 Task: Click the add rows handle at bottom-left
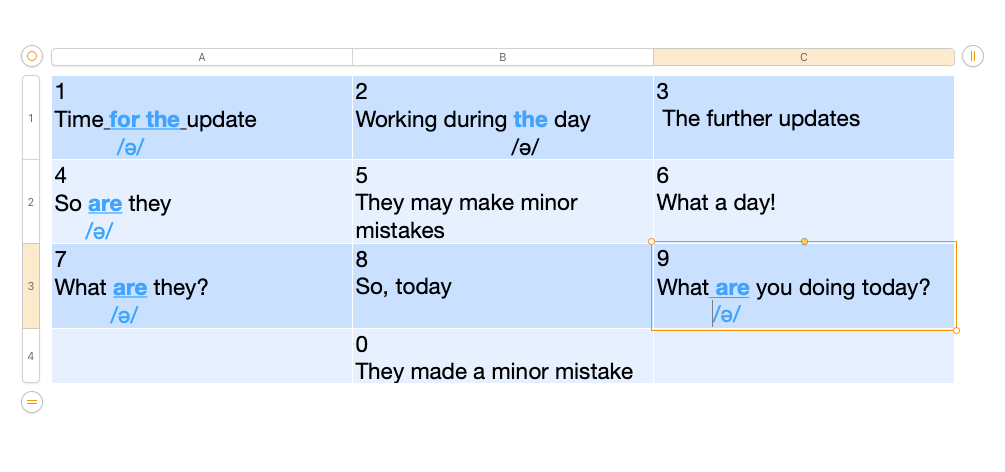(31, 401)
